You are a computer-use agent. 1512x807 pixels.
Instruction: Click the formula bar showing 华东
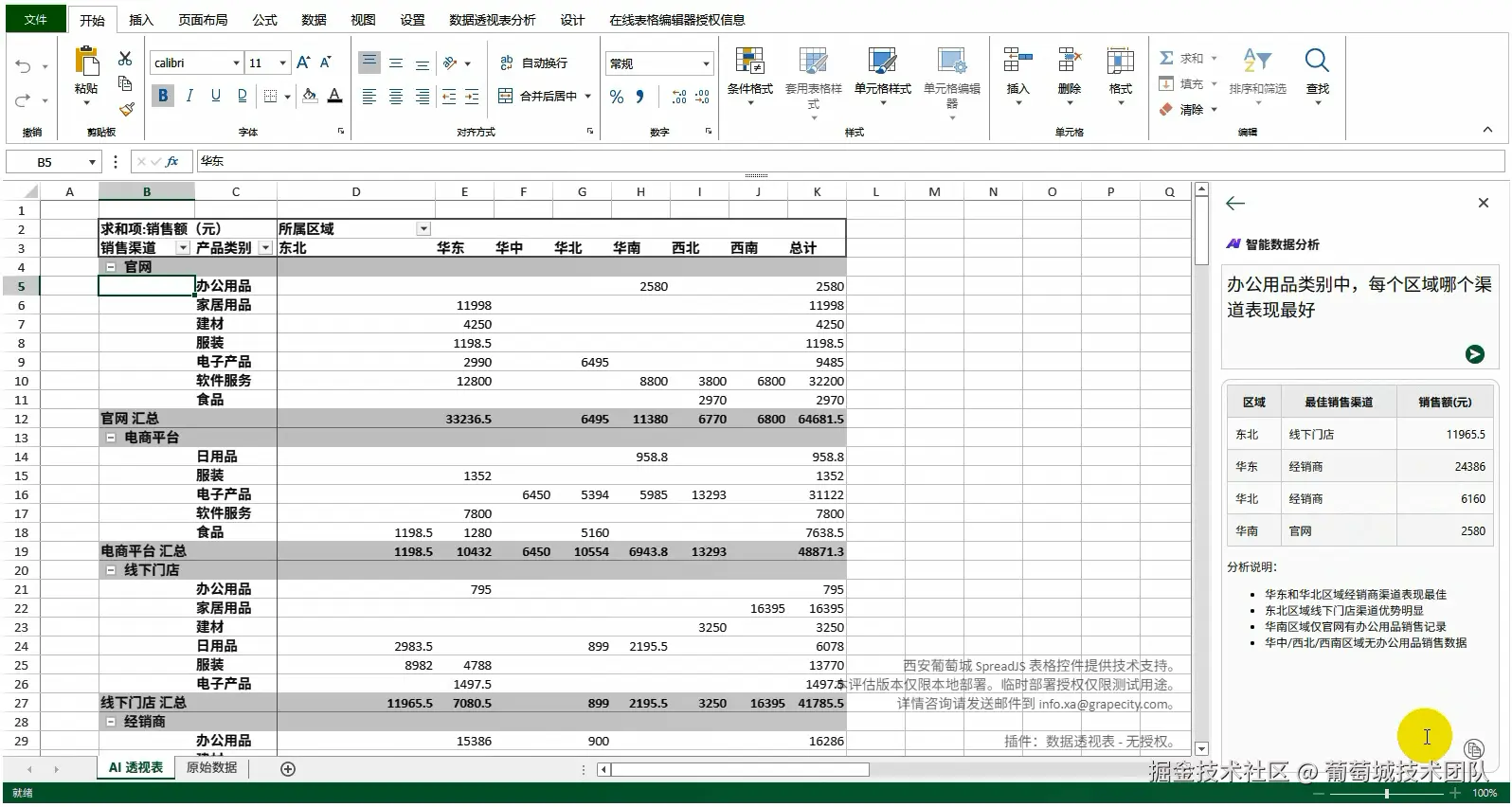click(849, 161)
